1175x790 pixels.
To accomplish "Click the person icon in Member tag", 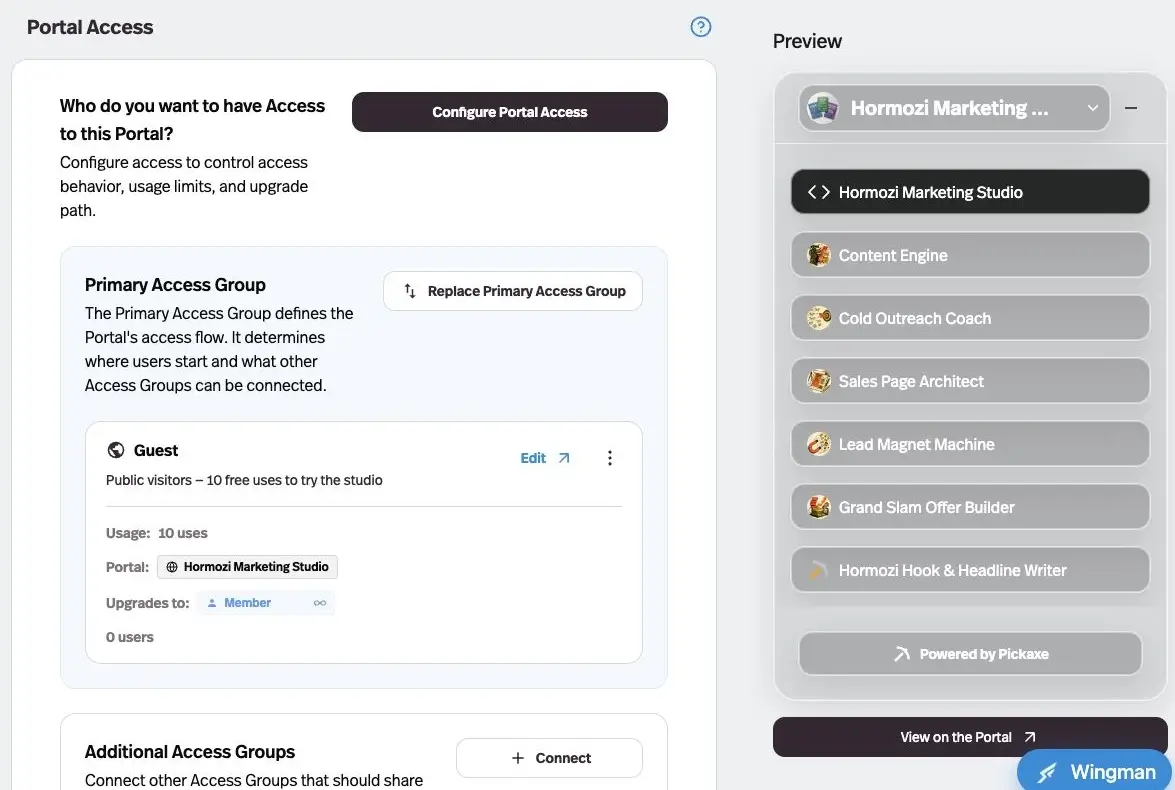I will tap(212, 603).
